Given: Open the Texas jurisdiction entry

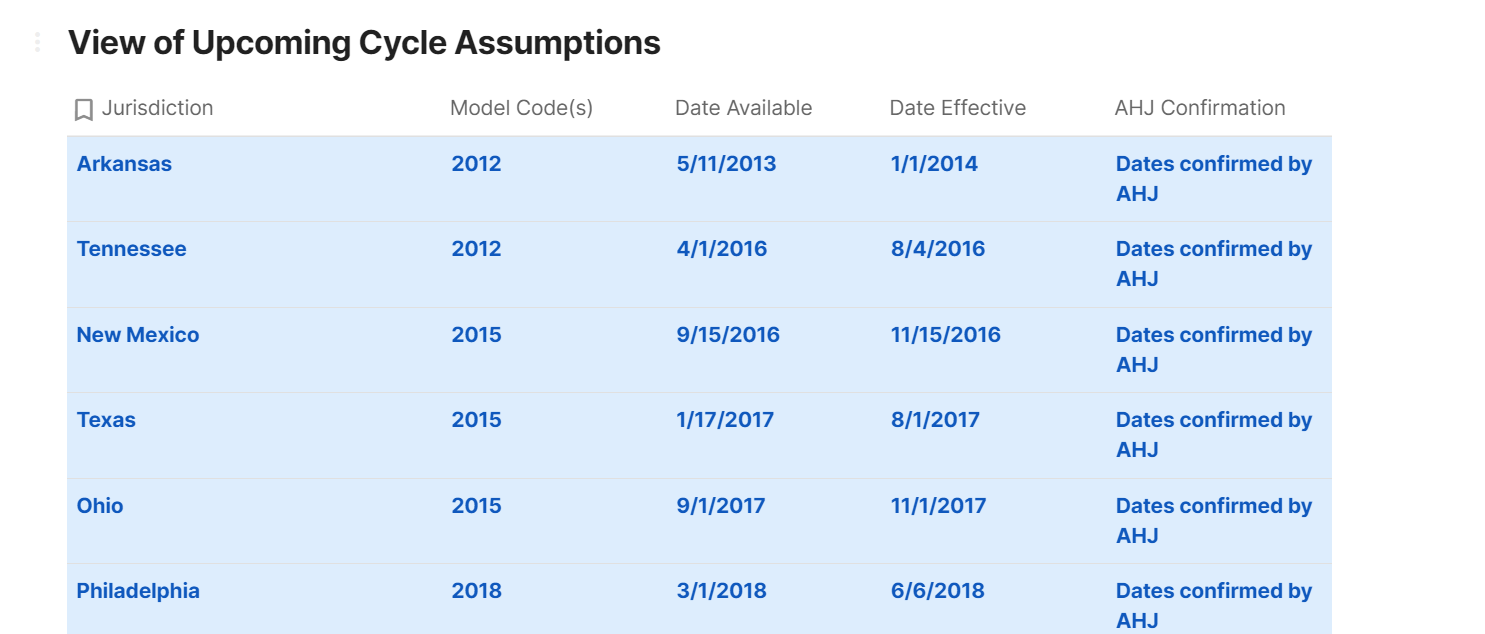Looking at the screenshot, I should [106, 420].
